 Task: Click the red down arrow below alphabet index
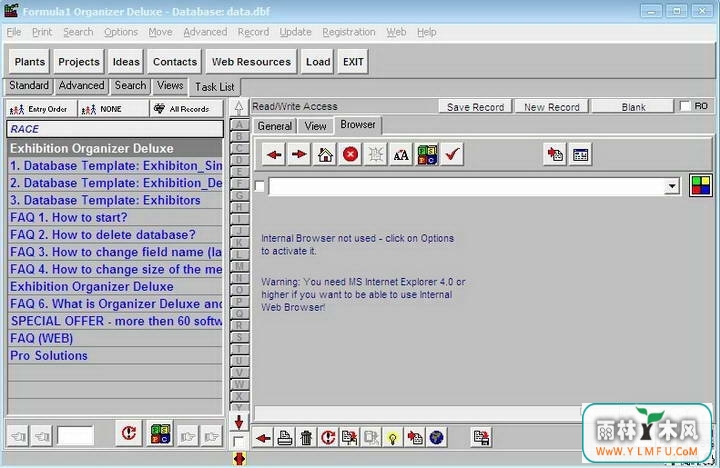tap(239, 422)
